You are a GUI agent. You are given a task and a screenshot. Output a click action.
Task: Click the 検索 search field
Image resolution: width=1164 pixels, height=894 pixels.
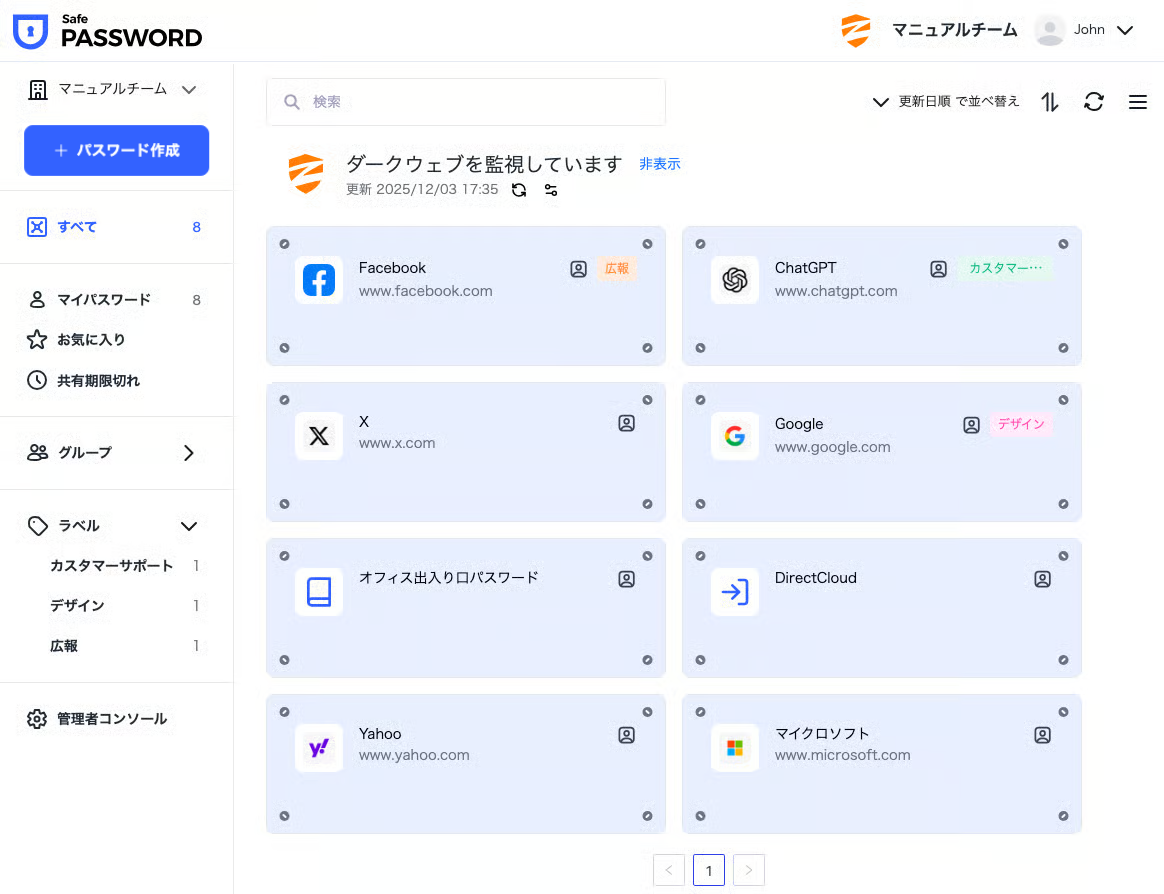pyautogui.click(x=466, y=102)
